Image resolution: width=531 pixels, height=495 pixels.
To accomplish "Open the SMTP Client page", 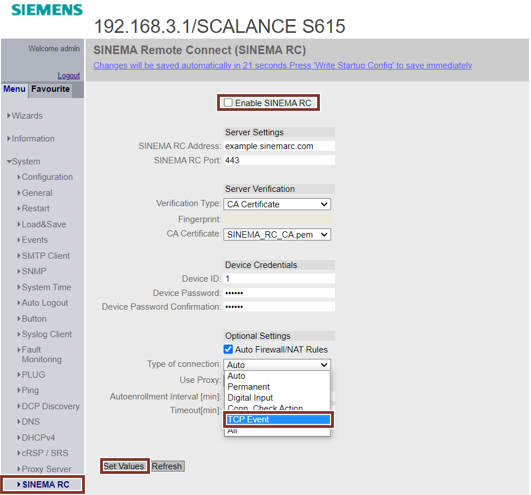I will point(44,256).
